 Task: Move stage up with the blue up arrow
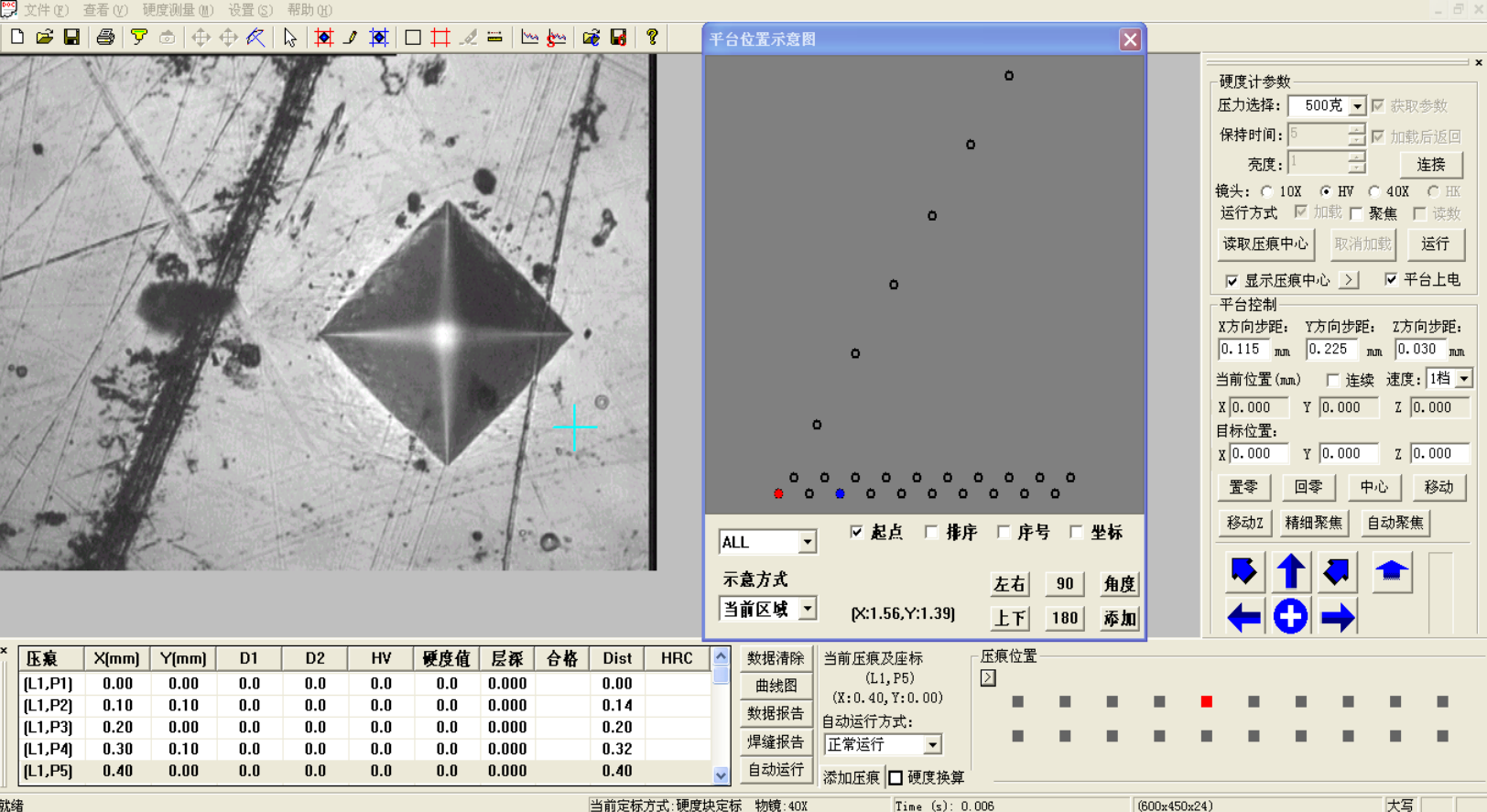(x=1291, y=571)
